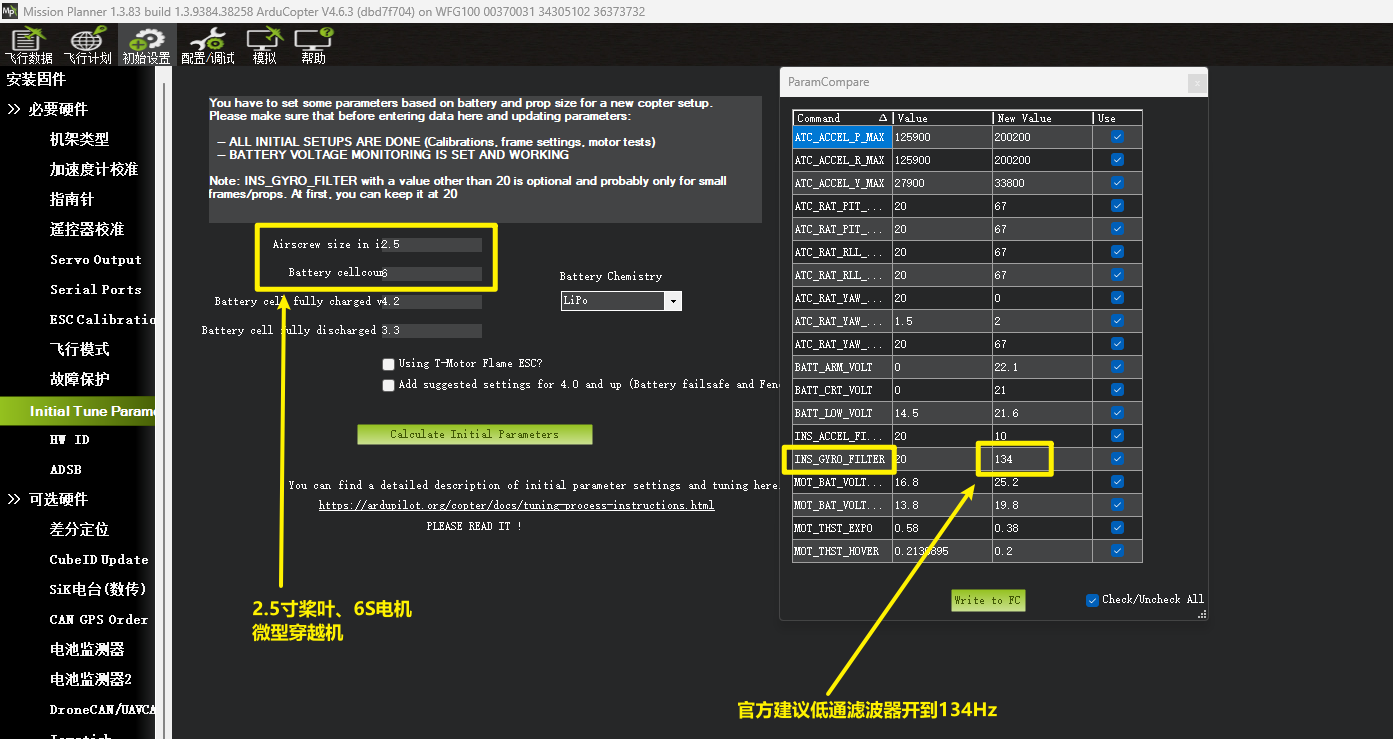The width and height of the screenshot is (1393, 739).
Task: Click the Mission Planner title bar logo
Action: [10, 11]
